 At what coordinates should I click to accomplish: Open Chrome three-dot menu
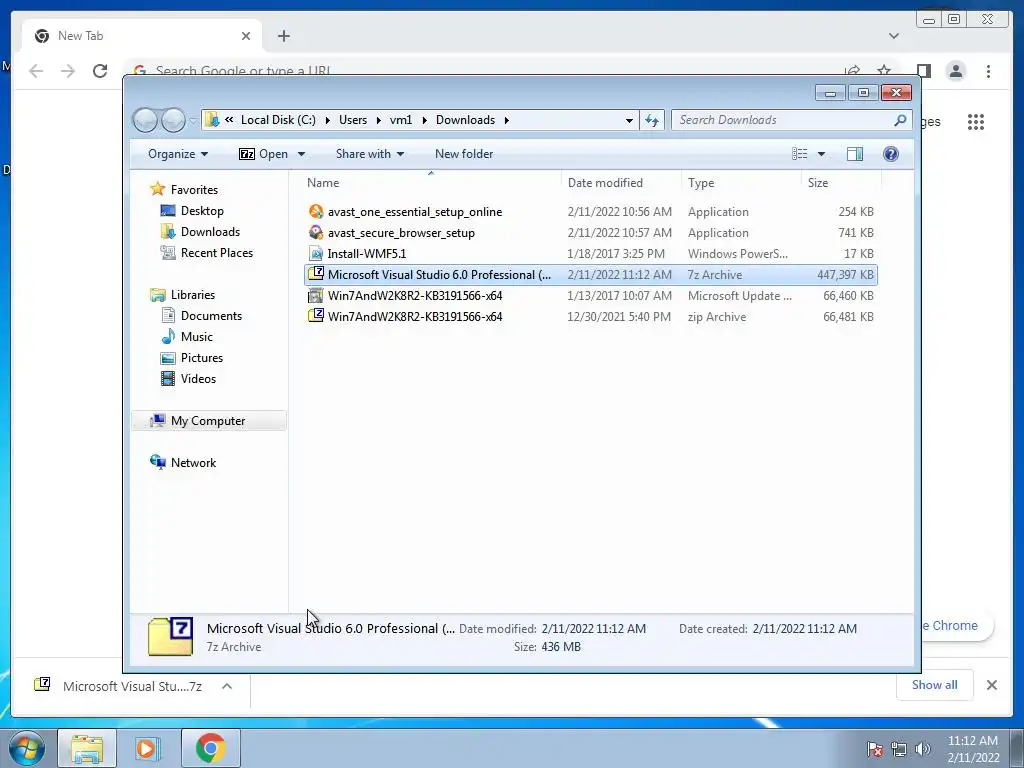pos(988,71)
